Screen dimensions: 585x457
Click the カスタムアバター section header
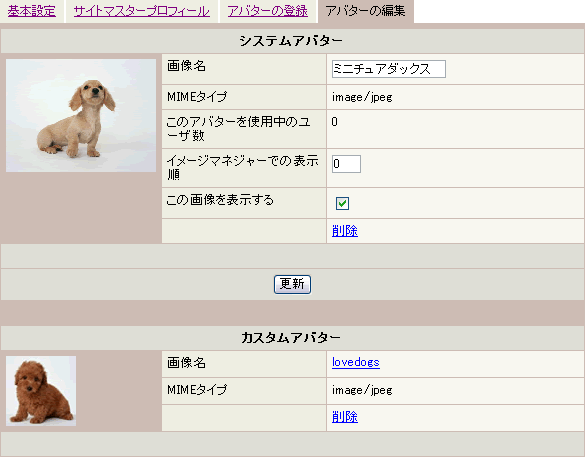(291, 337)
